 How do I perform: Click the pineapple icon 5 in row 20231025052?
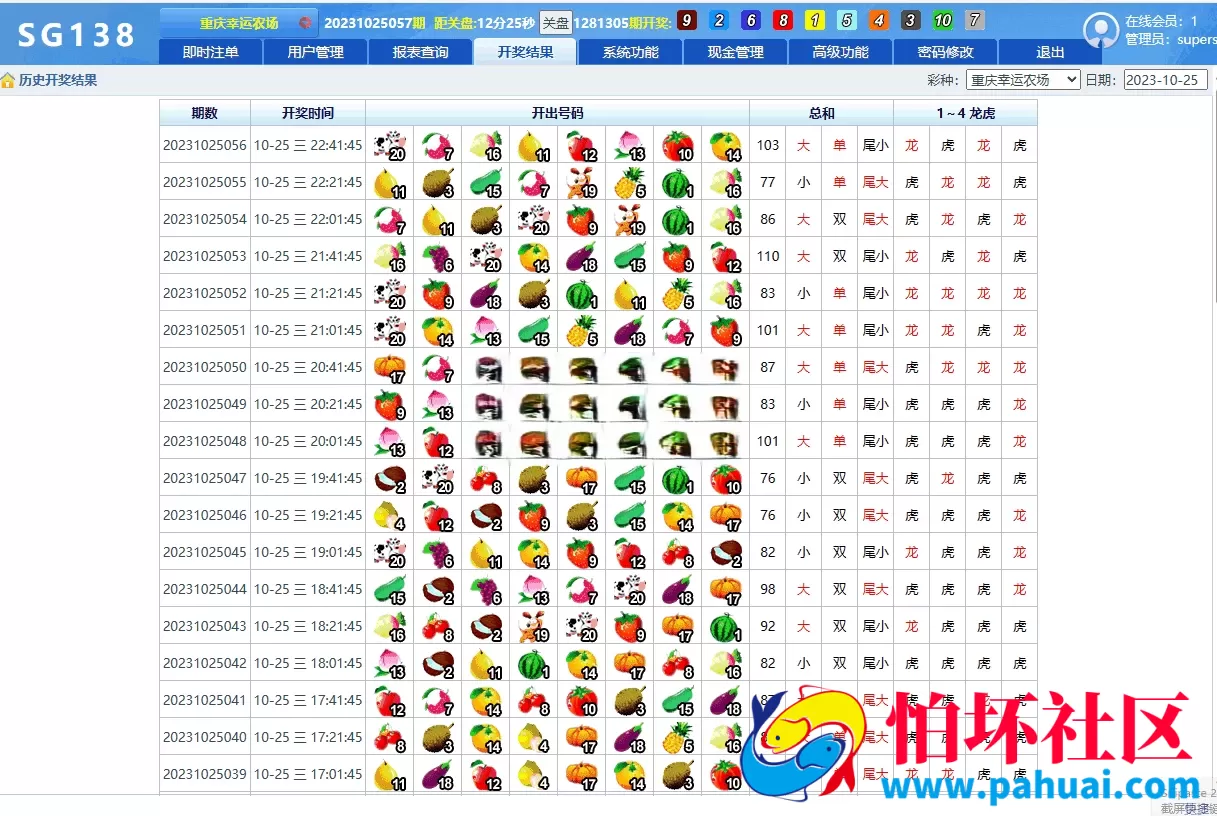point(677,294)
